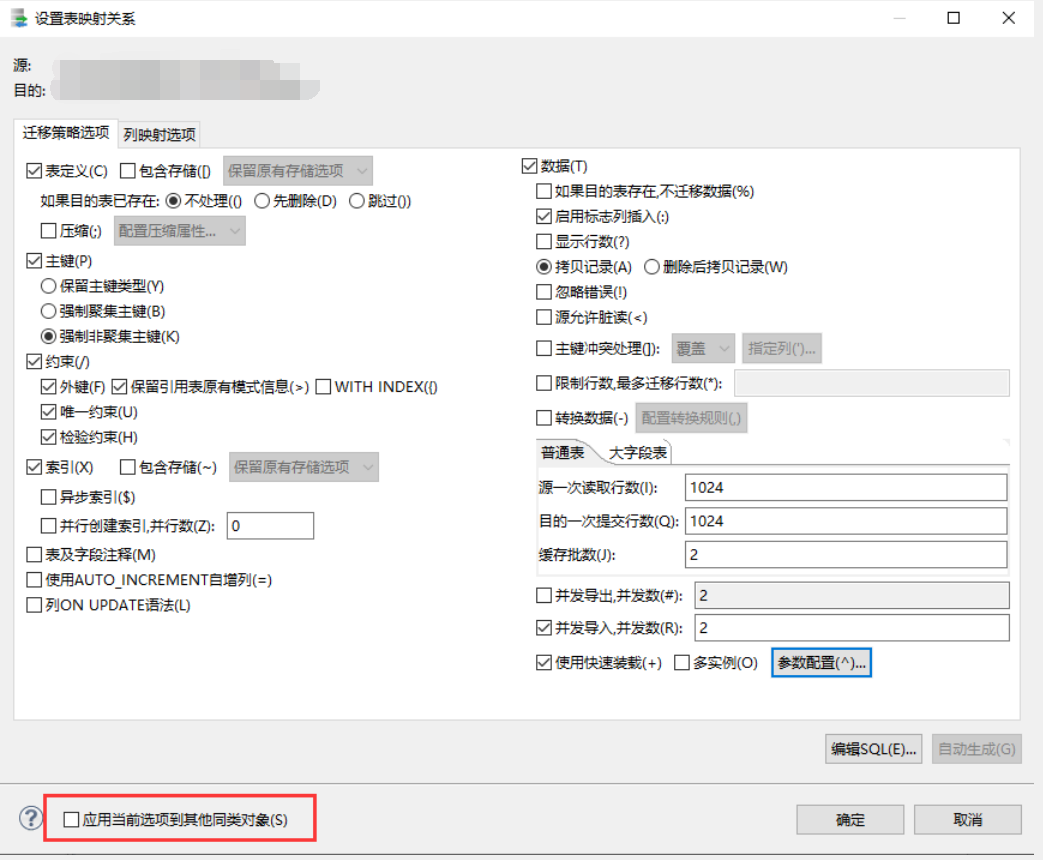Screen dimensions: 1043x860
Task: Open the 大字段表 sub-tab
Action: pyautogui.click(x=638, y=453)
